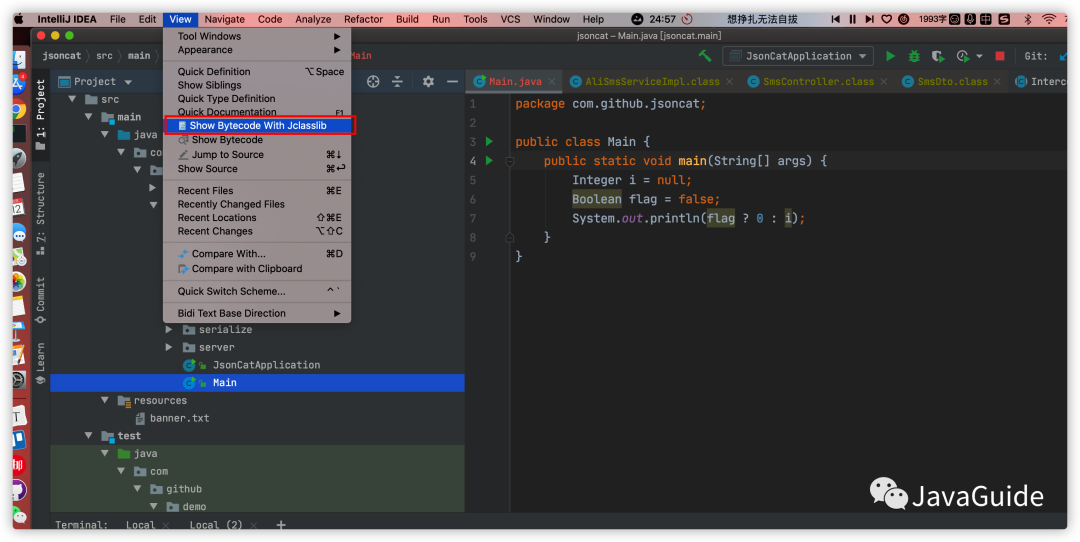The image size is (1080, 542).
Task: Select the Main class in project tree
Action: click(x=258, y=383)
